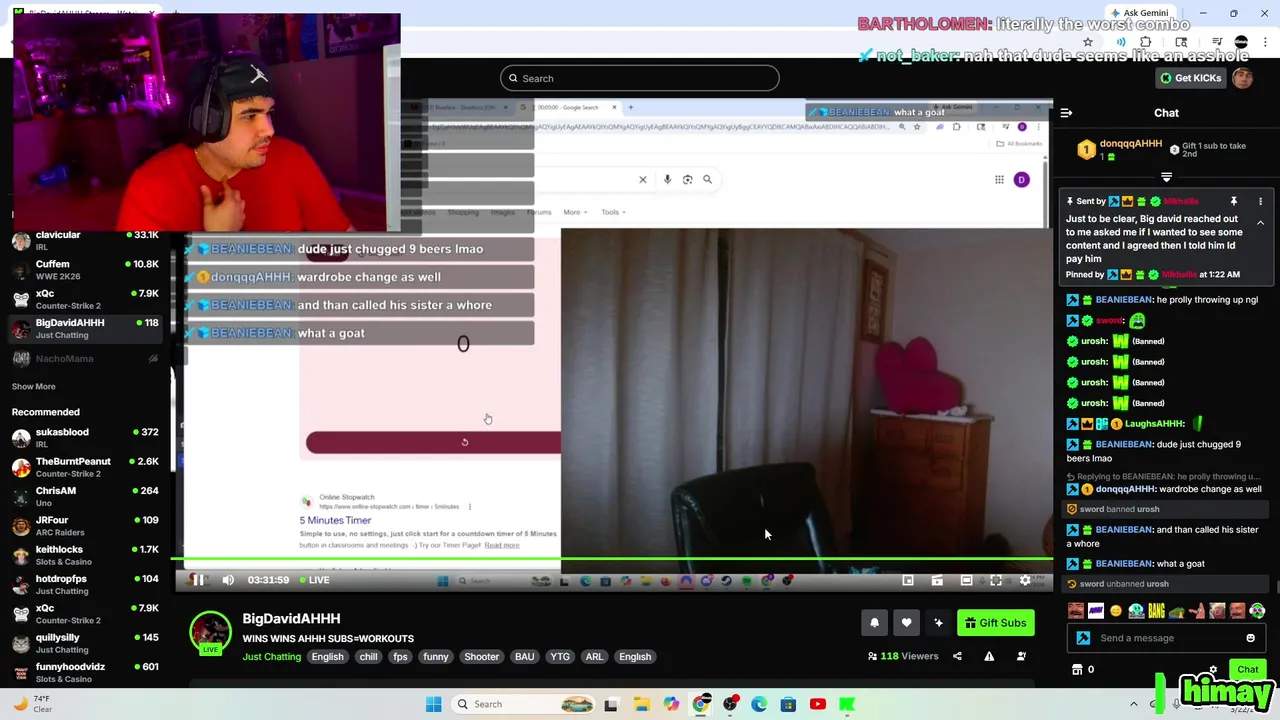Open chat settings gear icon

point(1213,670)
